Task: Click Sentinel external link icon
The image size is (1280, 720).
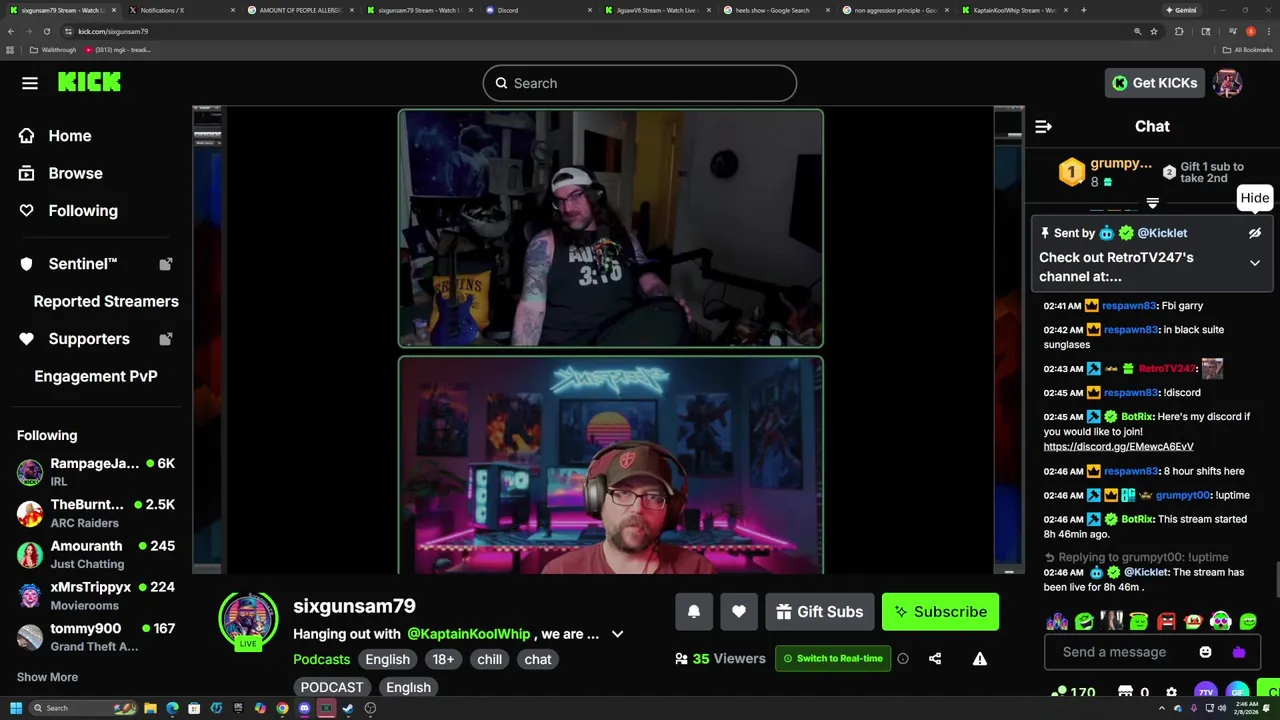Action: 166,264
